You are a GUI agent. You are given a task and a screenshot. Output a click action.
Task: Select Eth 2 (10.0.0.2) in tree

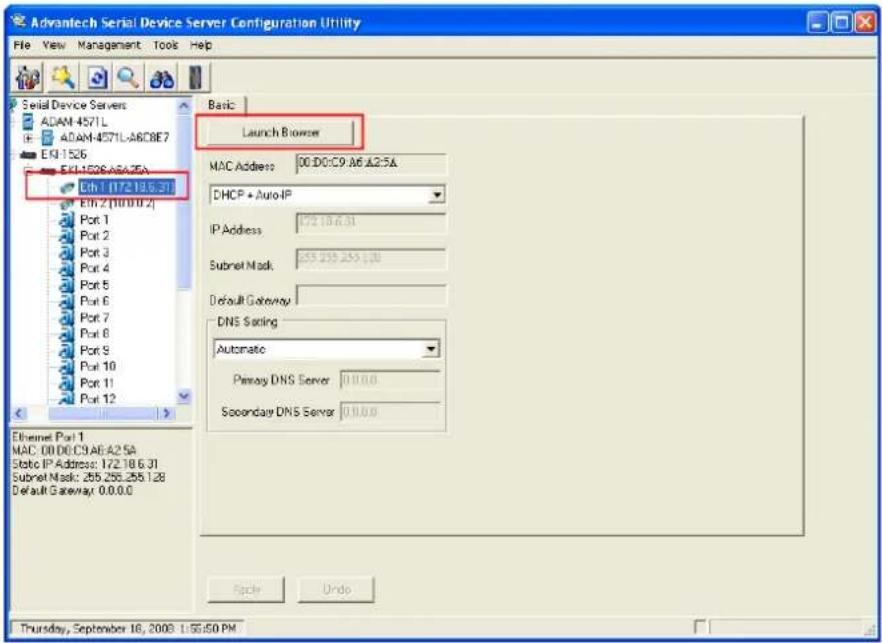[x=117, y=203]
